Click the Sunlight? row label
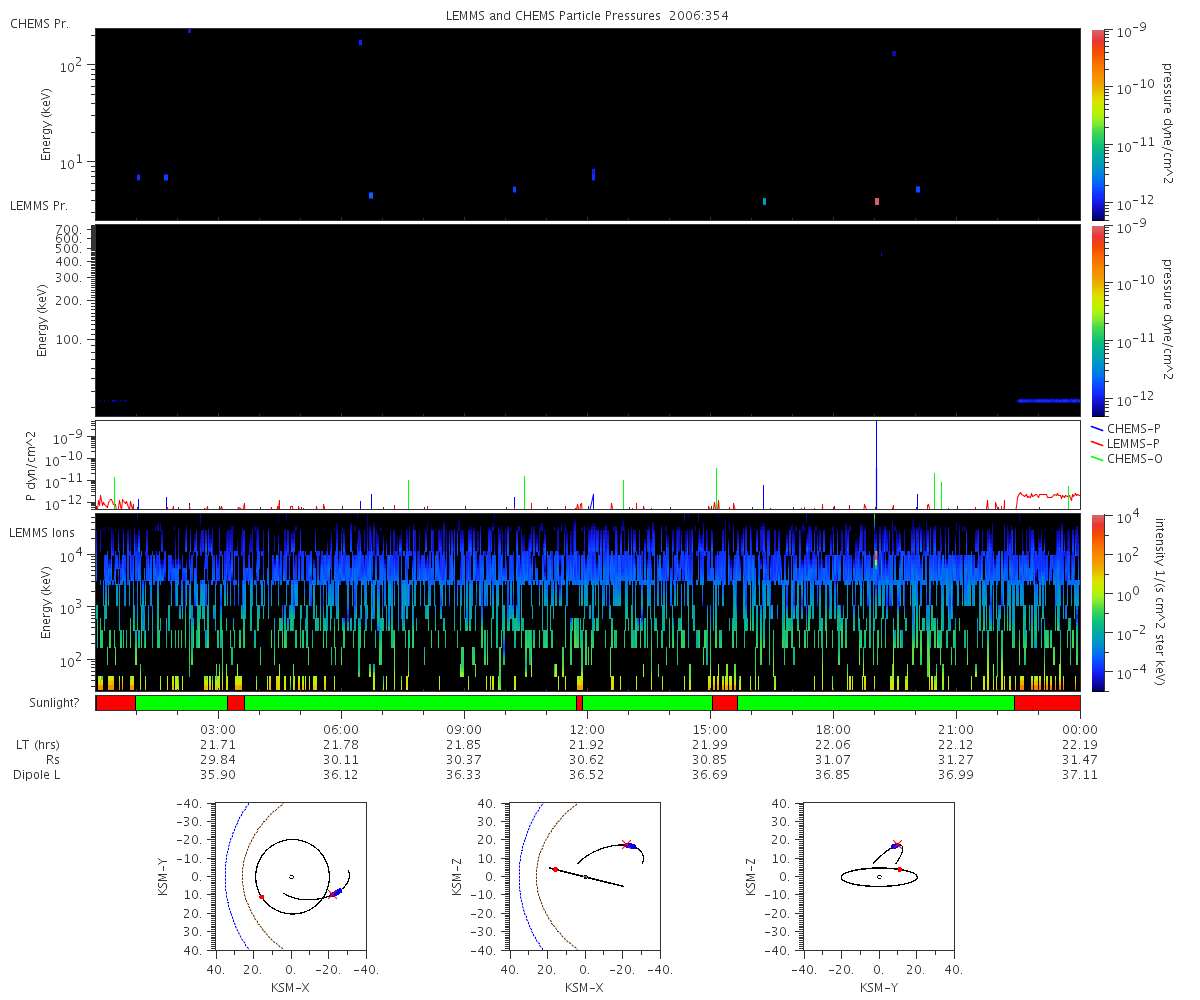Screen dimensions: 1200x1000 point(54,703)
